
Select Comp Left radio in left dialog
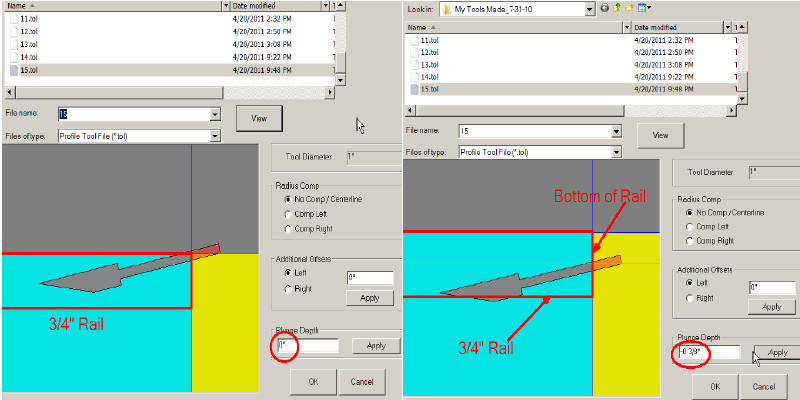coord(288,213)
